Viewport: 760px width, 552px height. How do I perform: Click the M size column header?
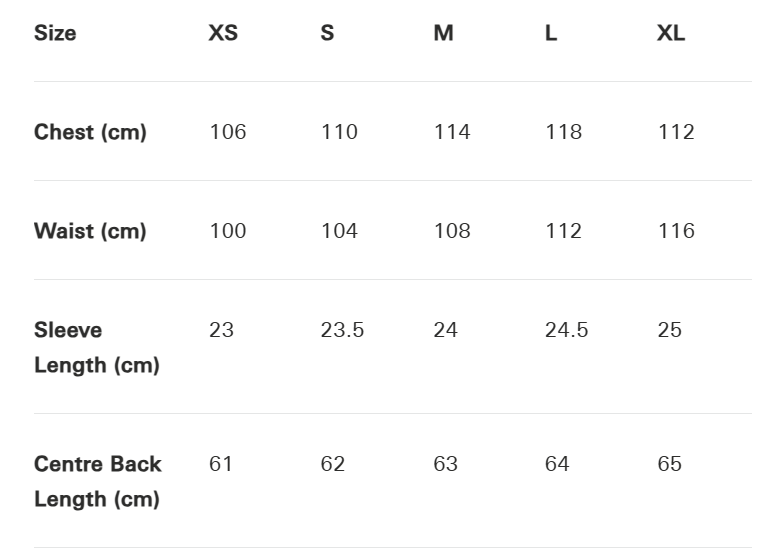[443, 33]
